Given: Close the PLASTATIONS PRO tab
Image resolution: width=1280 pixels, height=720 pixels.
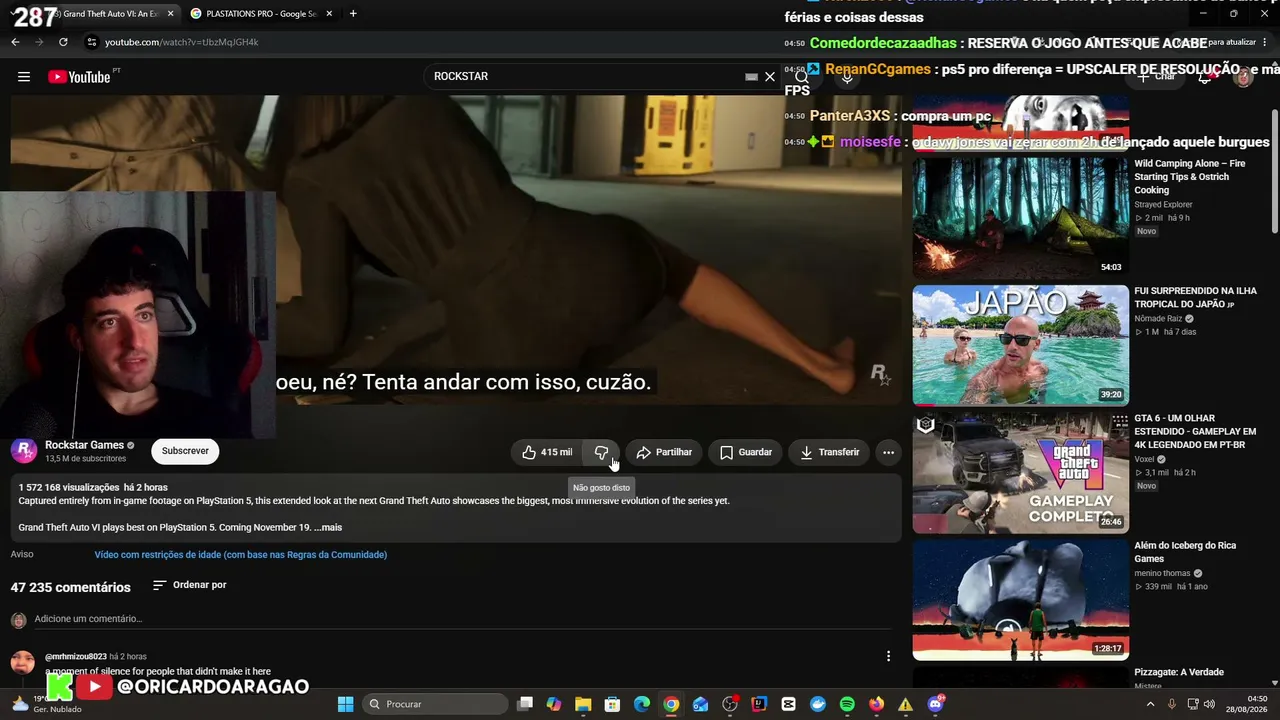Looking at the screenshot, I should point(329,14).
